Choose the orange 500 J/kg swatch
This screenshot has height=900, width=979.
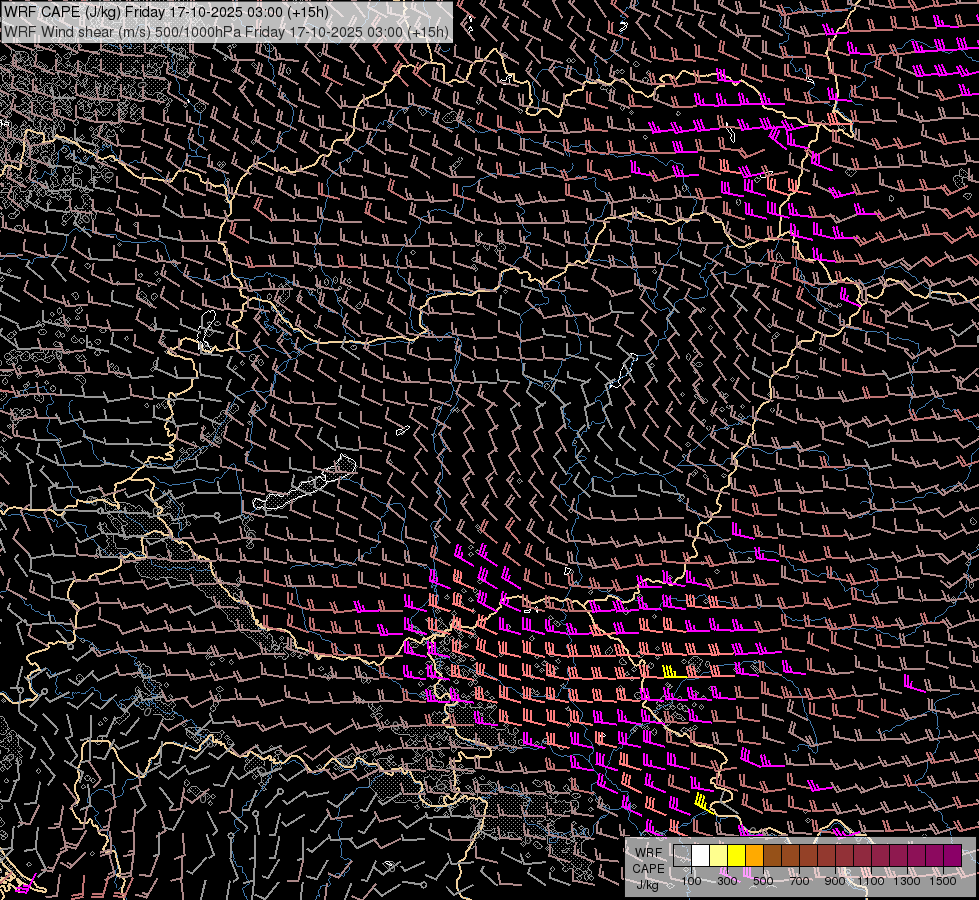pyautogui.click(x=754, y=855)
